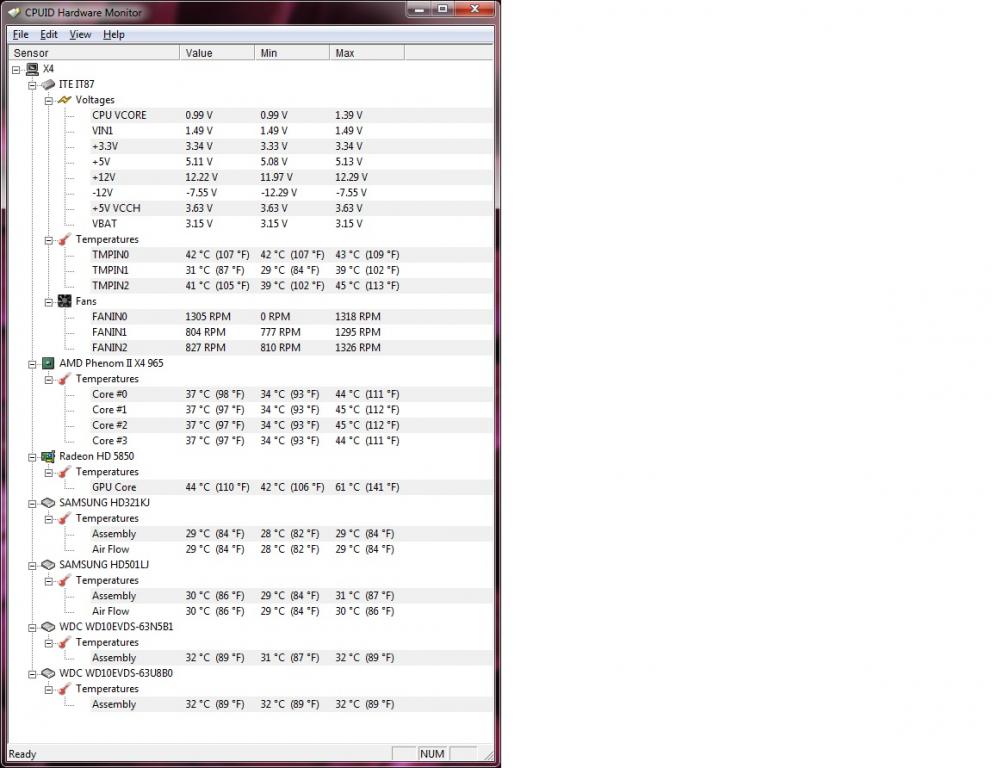Image resolution: width=992 pixels, height=768 pixels.
Task: Collapse the WDC WD10EVDS-63N5B1 node
Action: pos(32,628)
